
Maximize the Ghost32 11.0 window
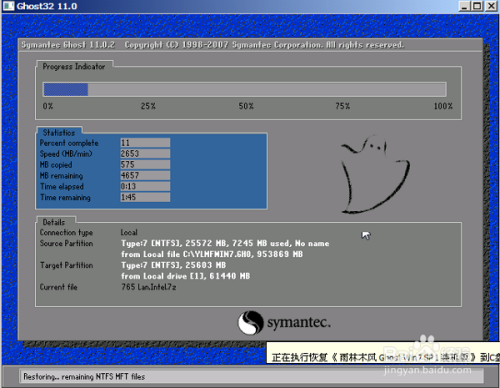click(477, 6)
